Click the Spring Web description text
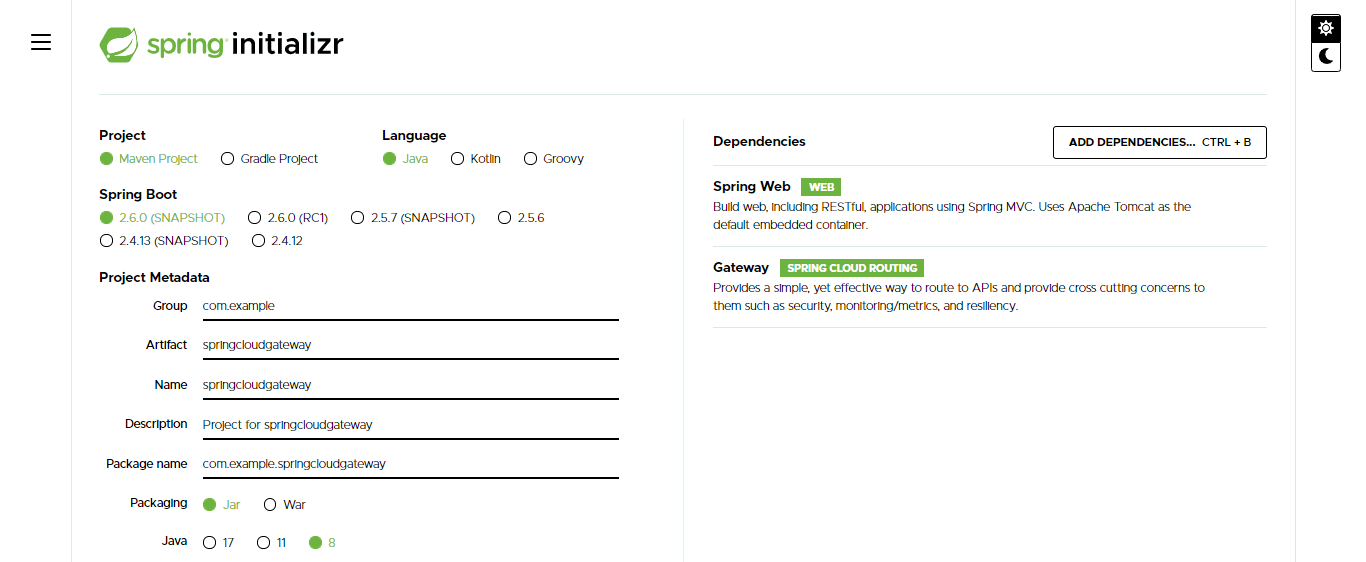The image size is (1366, 562). (x=952, y=216)
